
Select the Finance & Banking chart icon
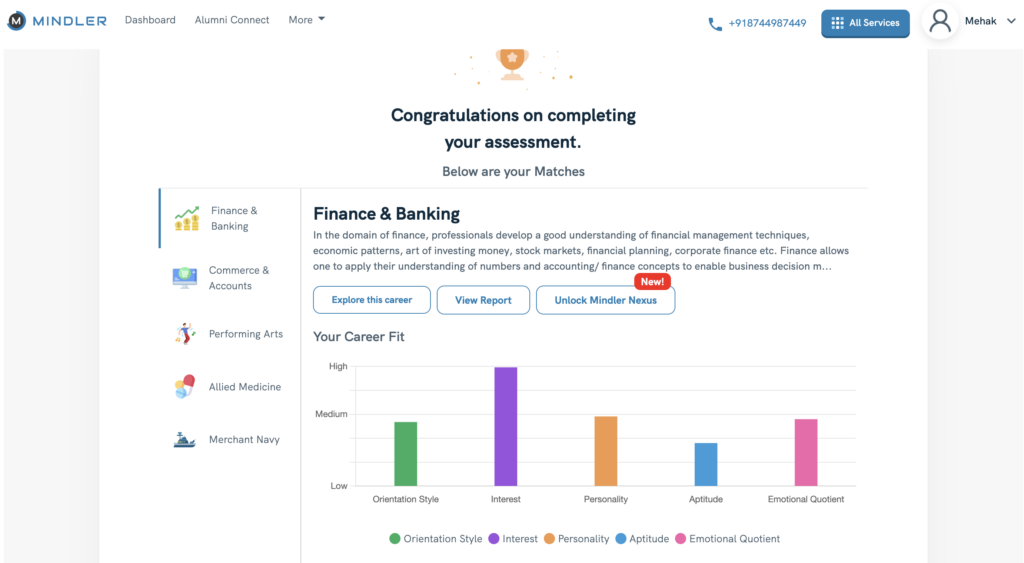[187, 219]
